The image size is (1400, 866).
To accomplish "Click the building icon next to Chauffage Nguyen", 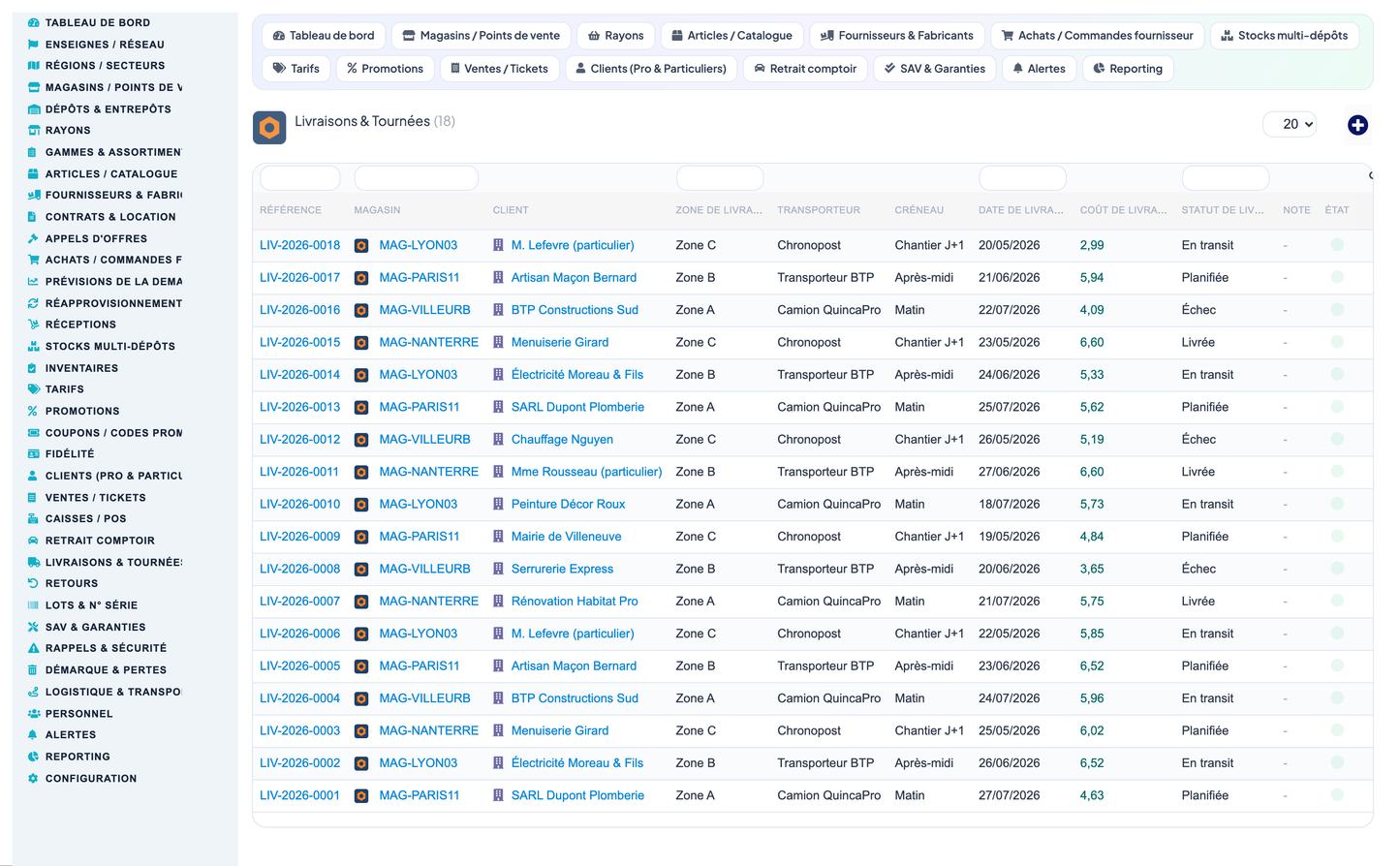I will click(498, 440).
